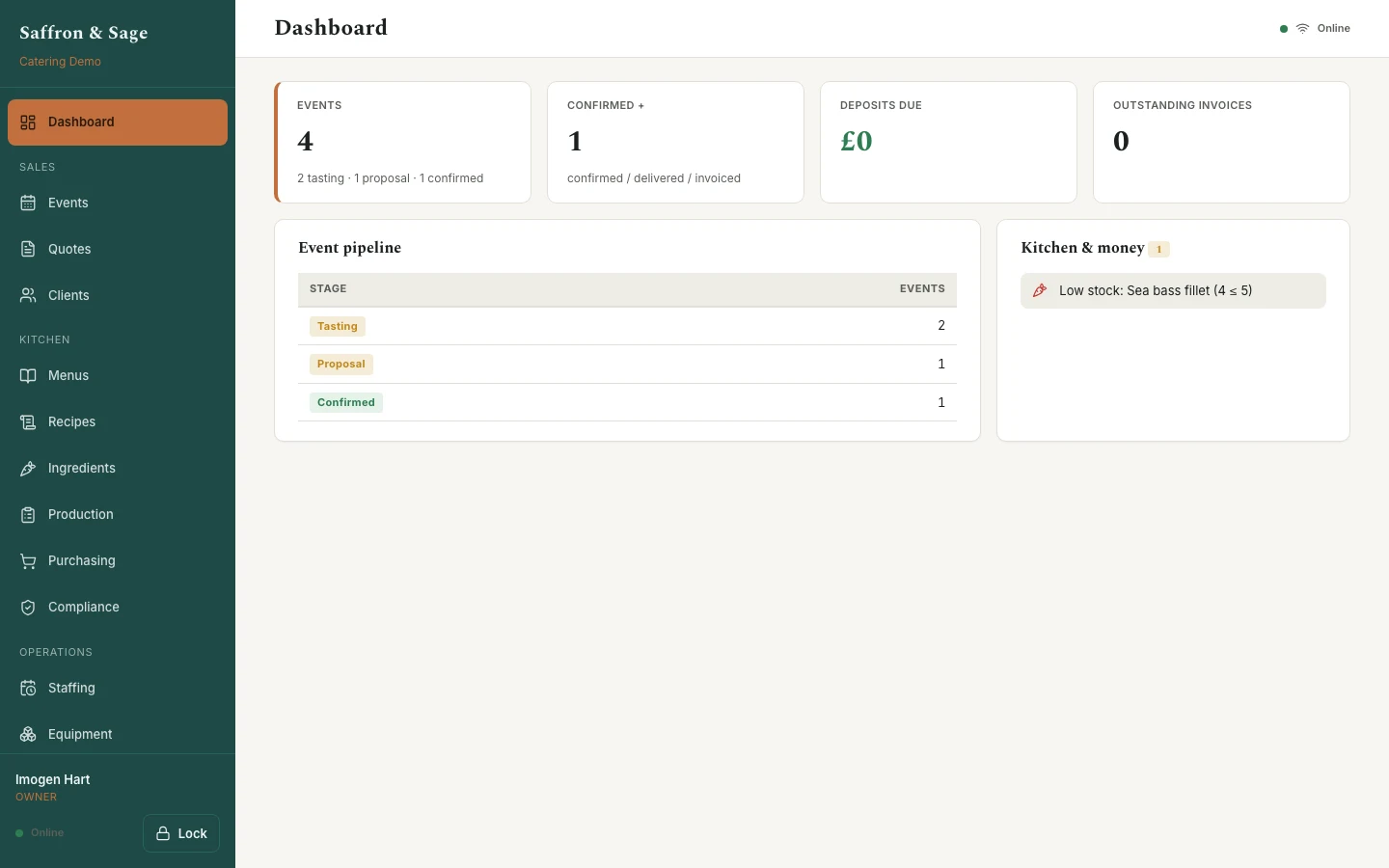This screenshot has width=1389, height=868.
Task: Click the Production clipboard icon
Action: coord(28,515)
